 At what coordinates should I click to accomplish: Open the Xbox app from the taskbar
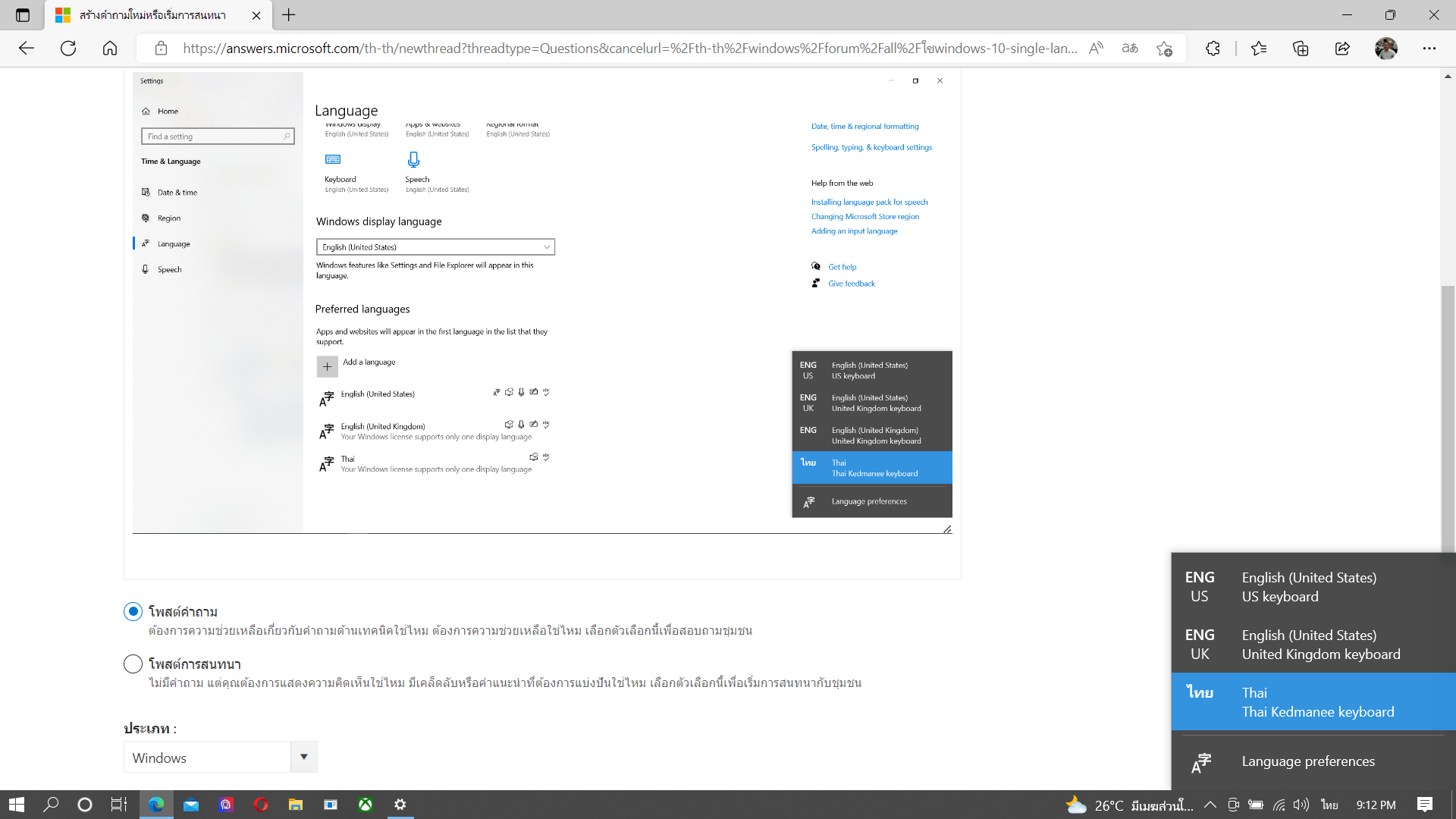coord(366,805)
